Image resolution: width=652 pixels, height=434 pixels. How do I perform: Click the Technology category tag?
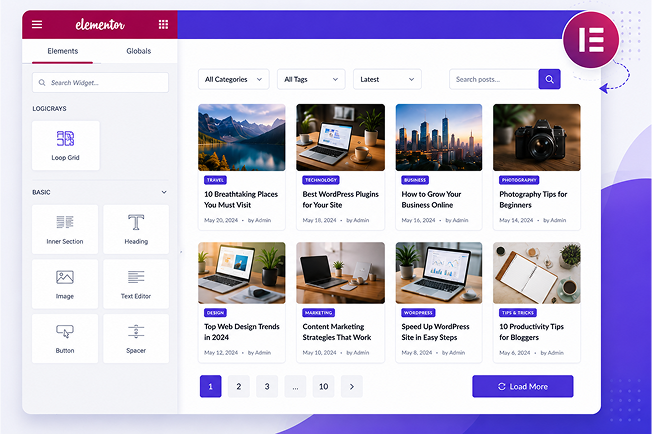[321, 180]
